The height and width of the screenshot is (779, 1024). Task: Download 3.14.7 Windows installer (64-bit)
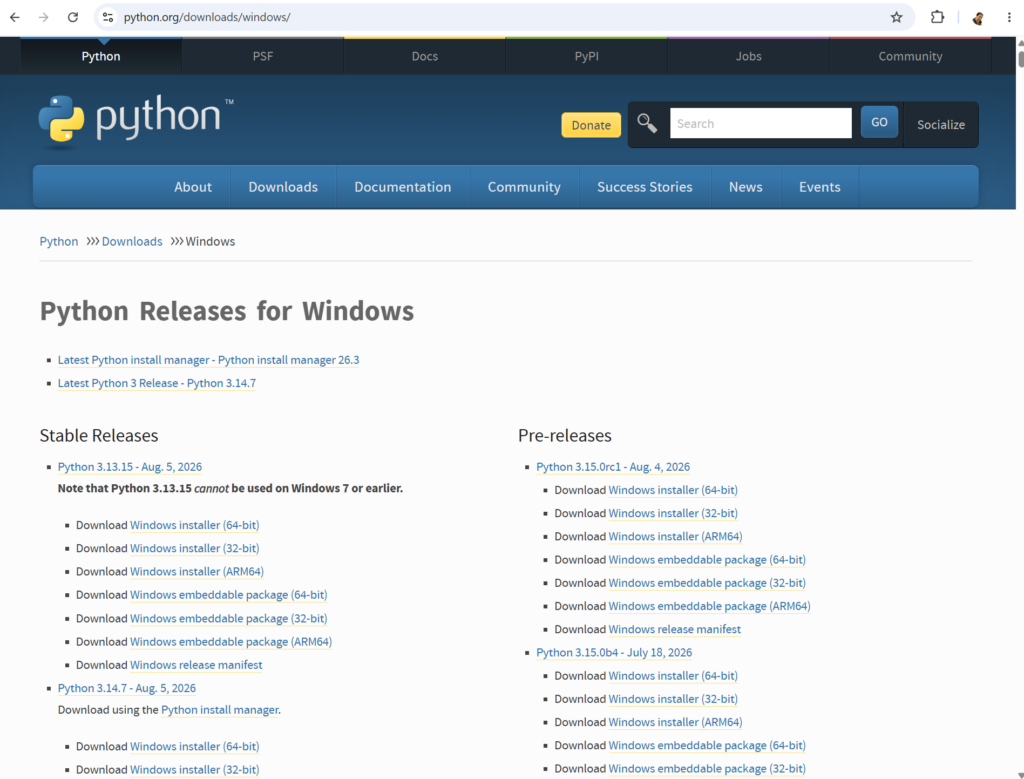click(x=195, y=746)
